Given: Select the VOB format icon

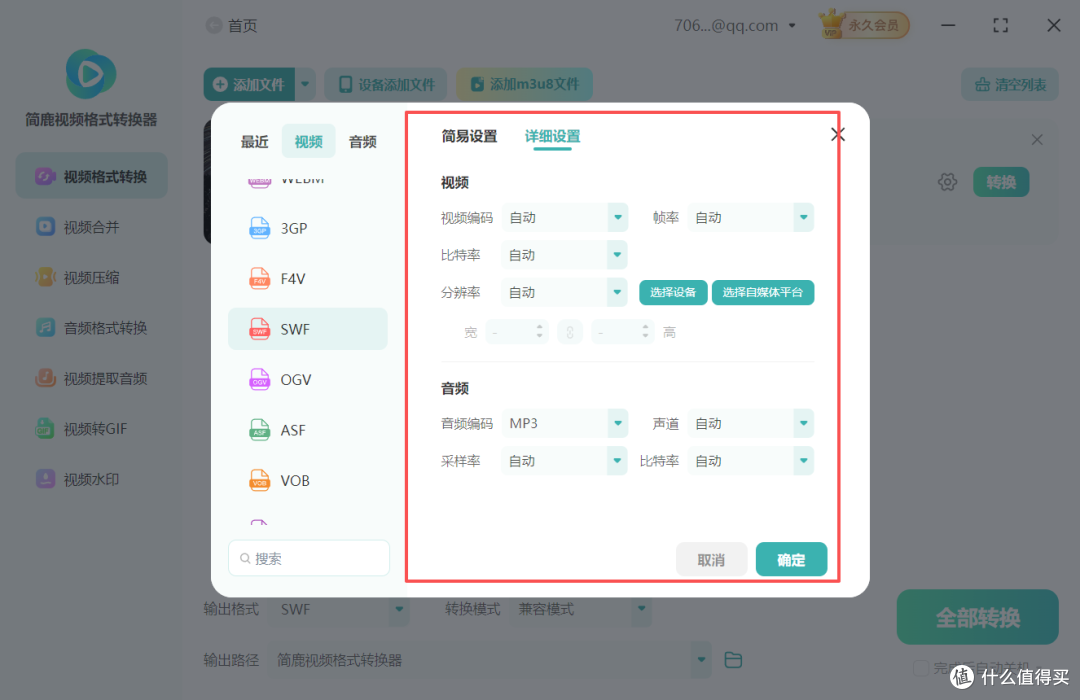Looking at the screenshot, I should (260, 480).
